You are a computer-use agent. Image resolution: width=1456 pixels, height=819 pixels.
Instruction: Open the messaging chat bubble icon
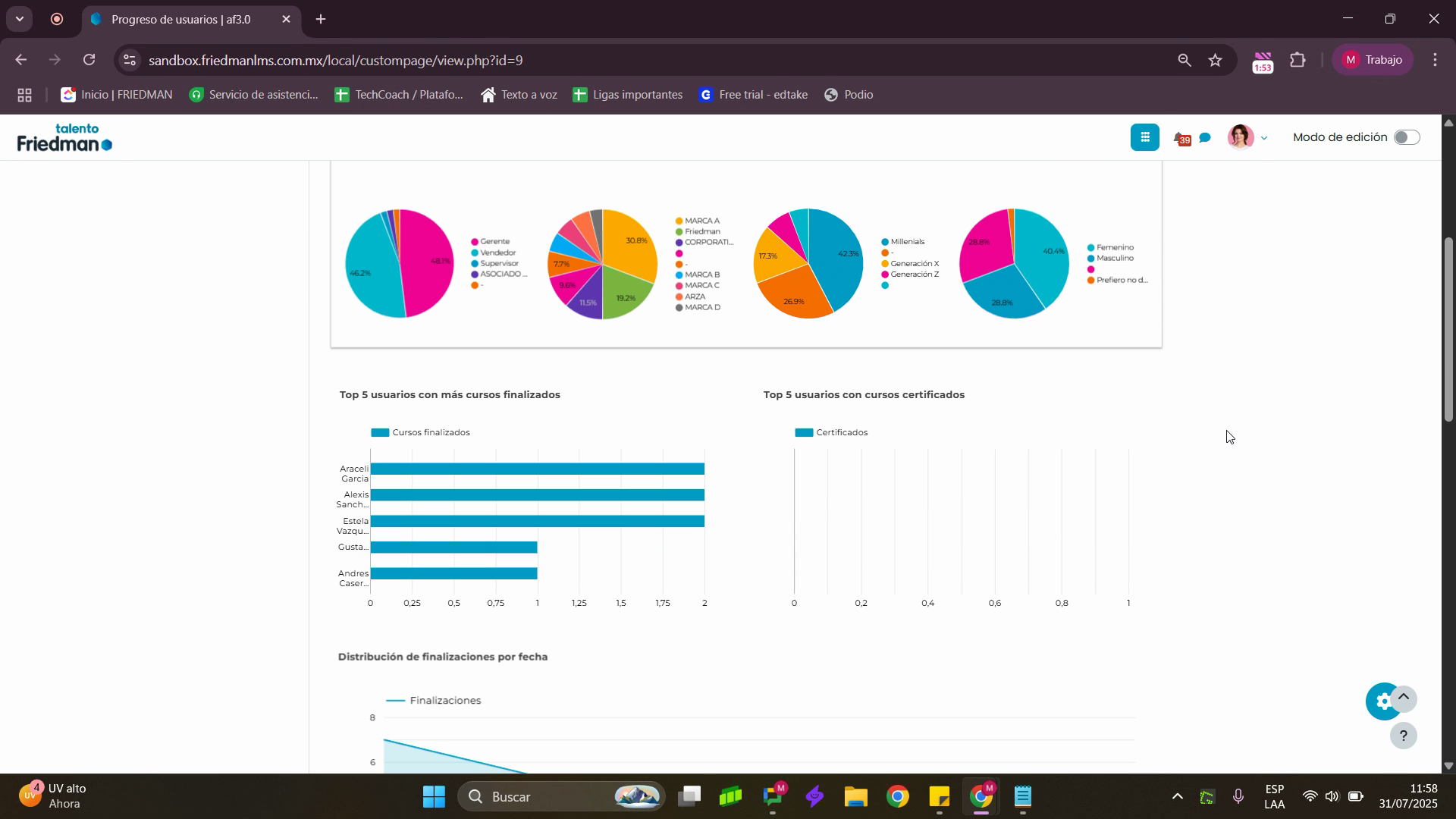(1205, 138)
